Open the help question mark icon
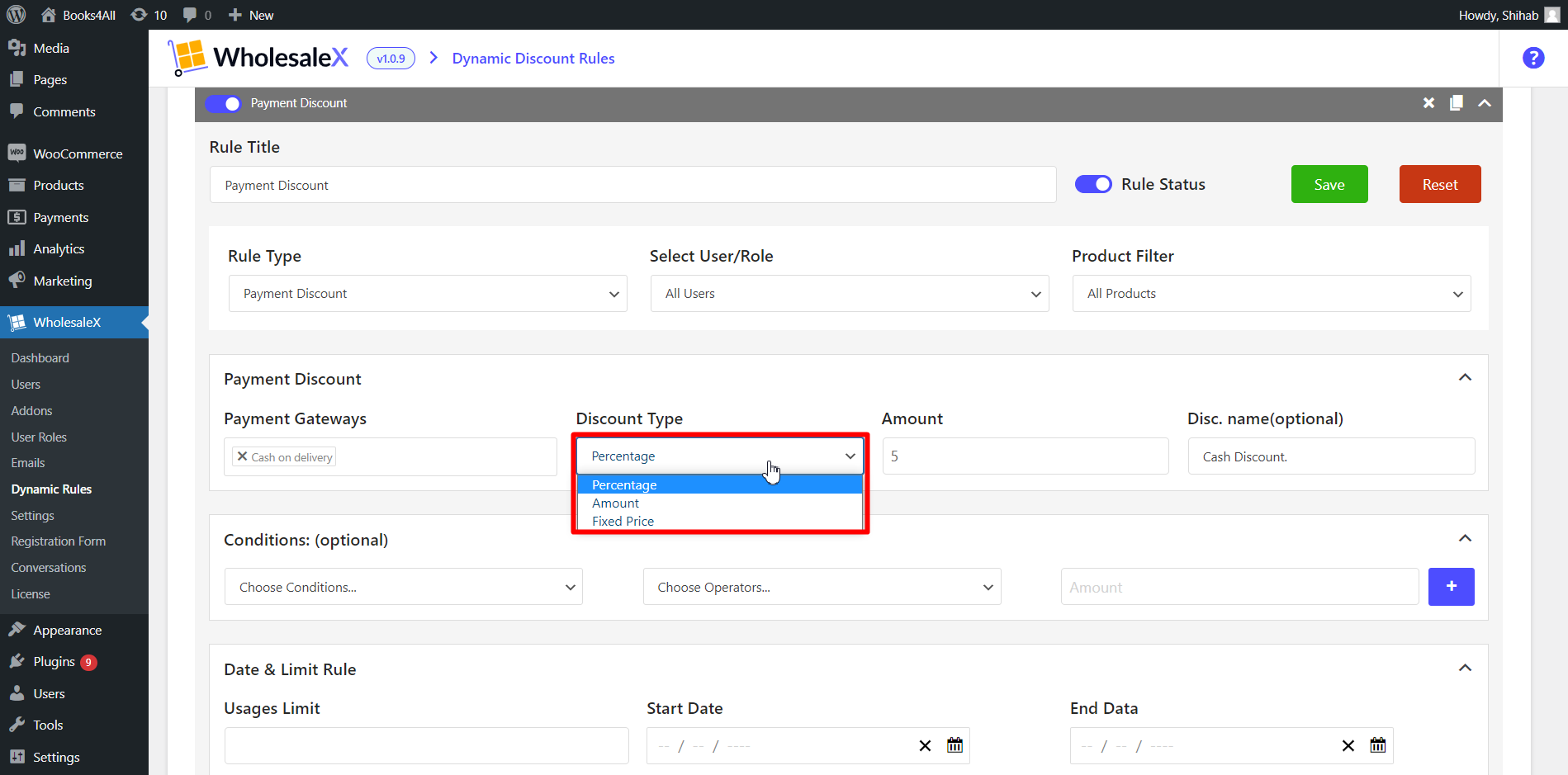The image size is (1568, 775). (x=1533, y=58)
